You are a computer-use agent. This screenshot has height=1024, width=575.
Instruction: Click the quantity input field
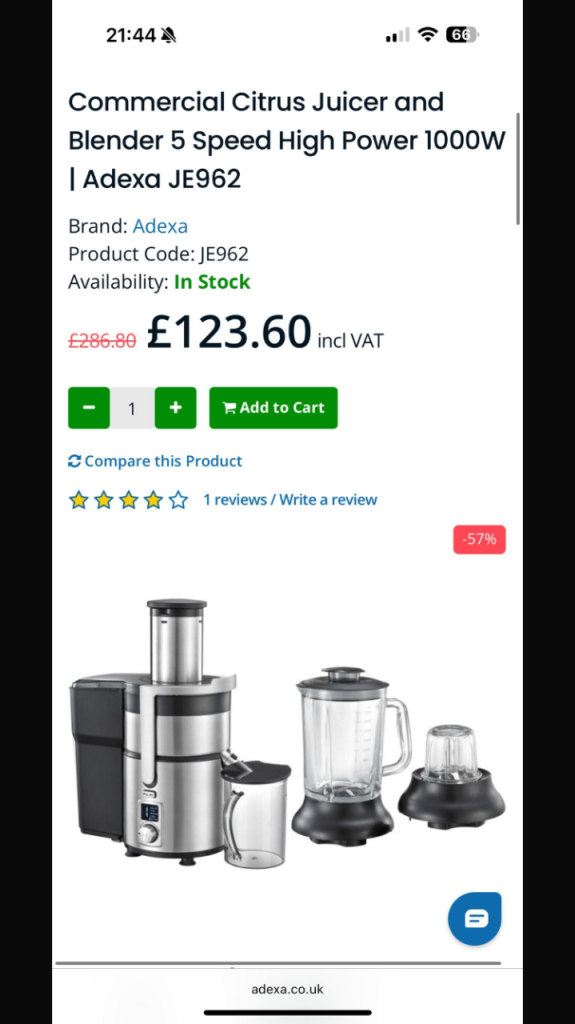pos(132,408)
